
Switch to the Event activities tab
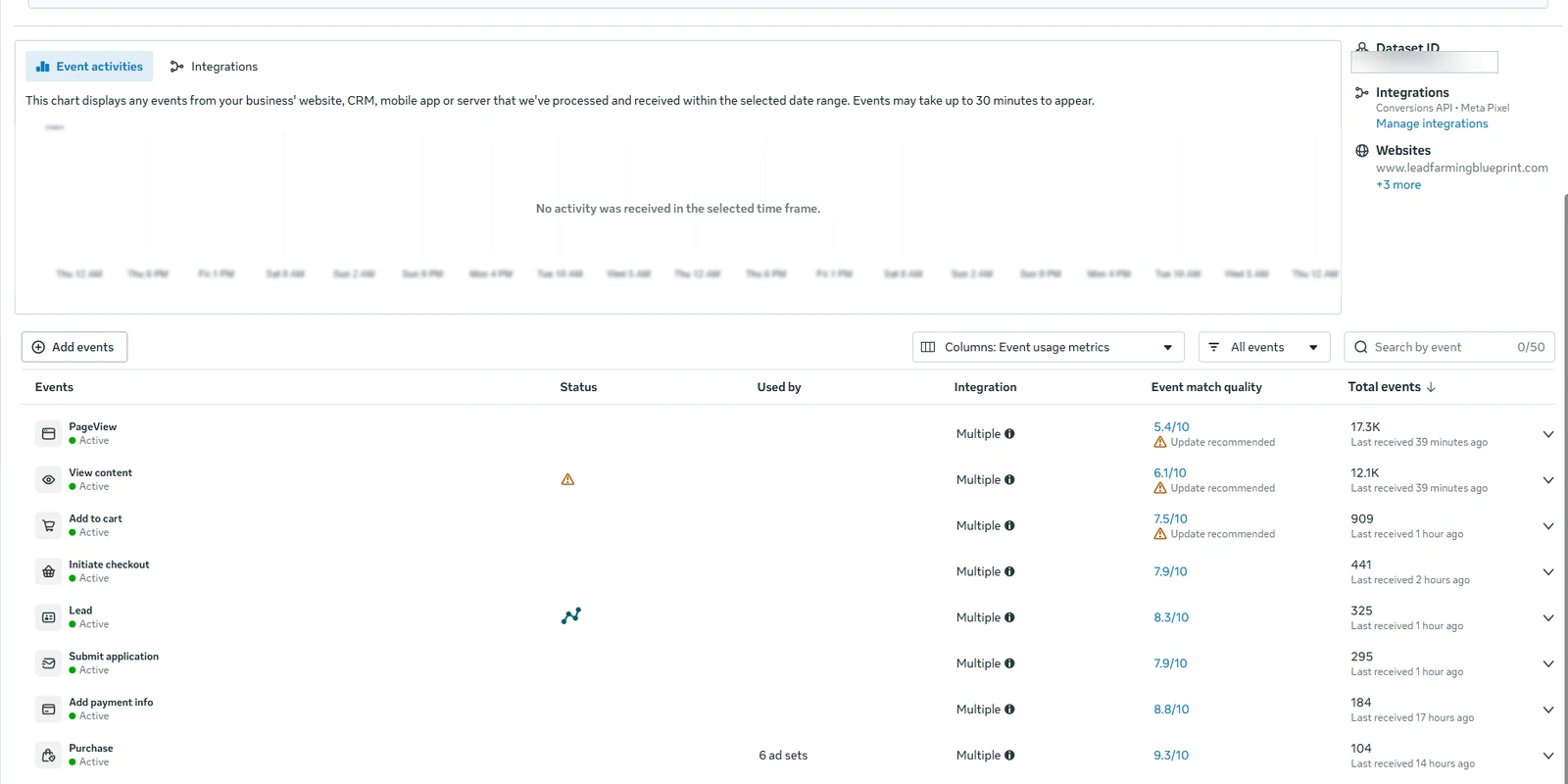(89, 67)
